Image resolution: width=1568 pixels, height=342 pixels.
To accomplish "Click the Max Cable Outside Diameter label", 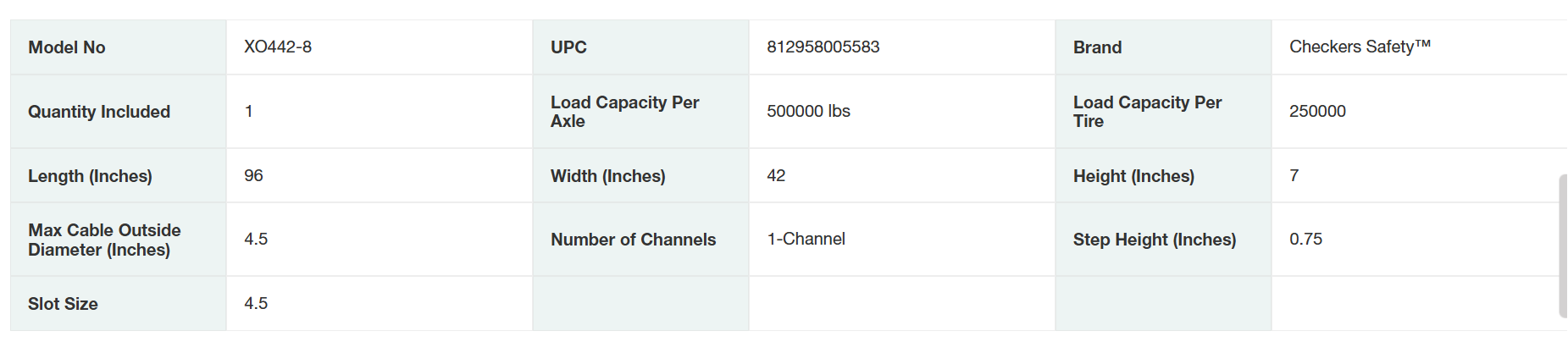I will click(x=104, y=240).
